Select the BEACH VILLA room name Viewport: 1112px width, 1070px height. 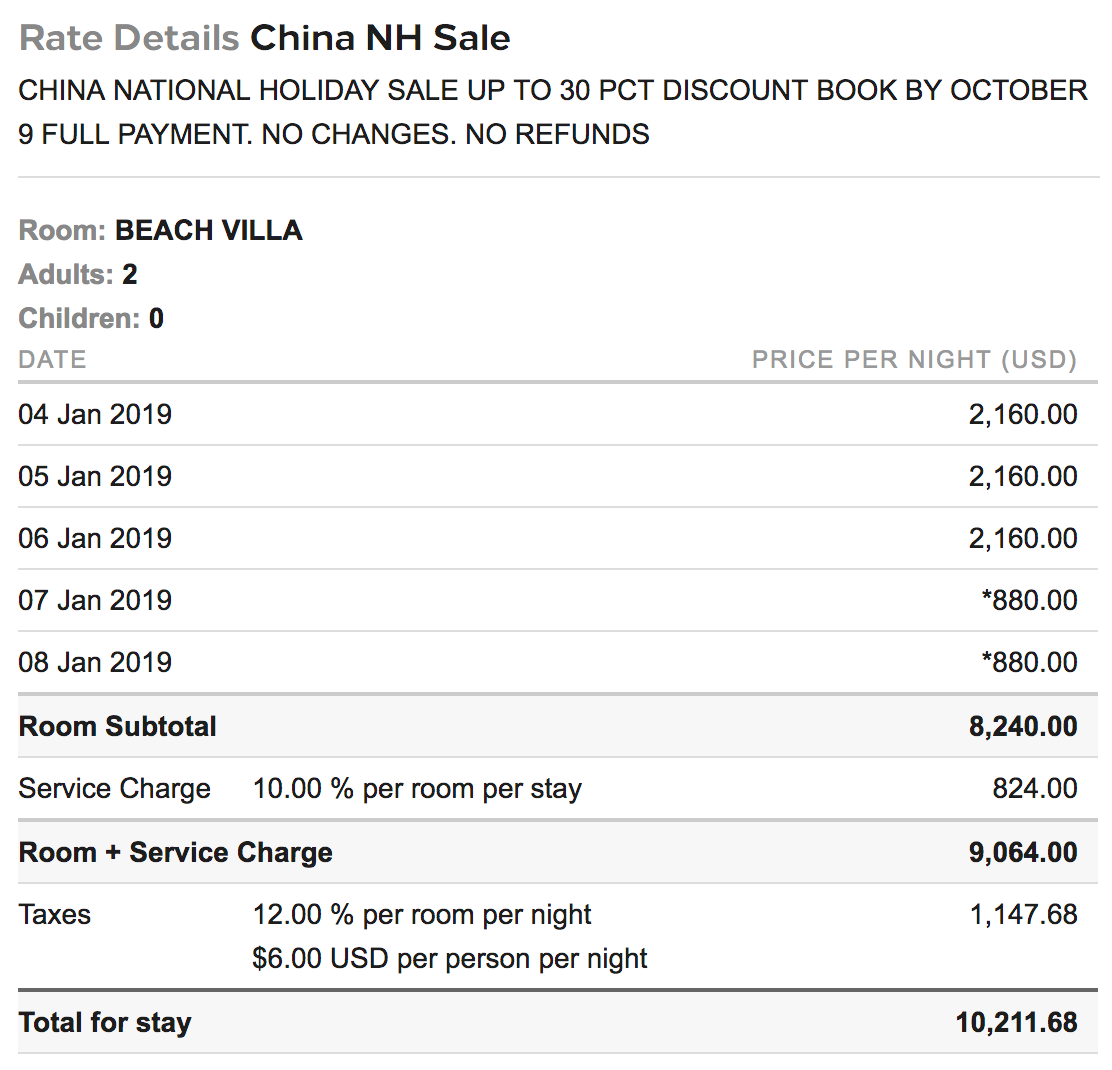tap(208, 230)
